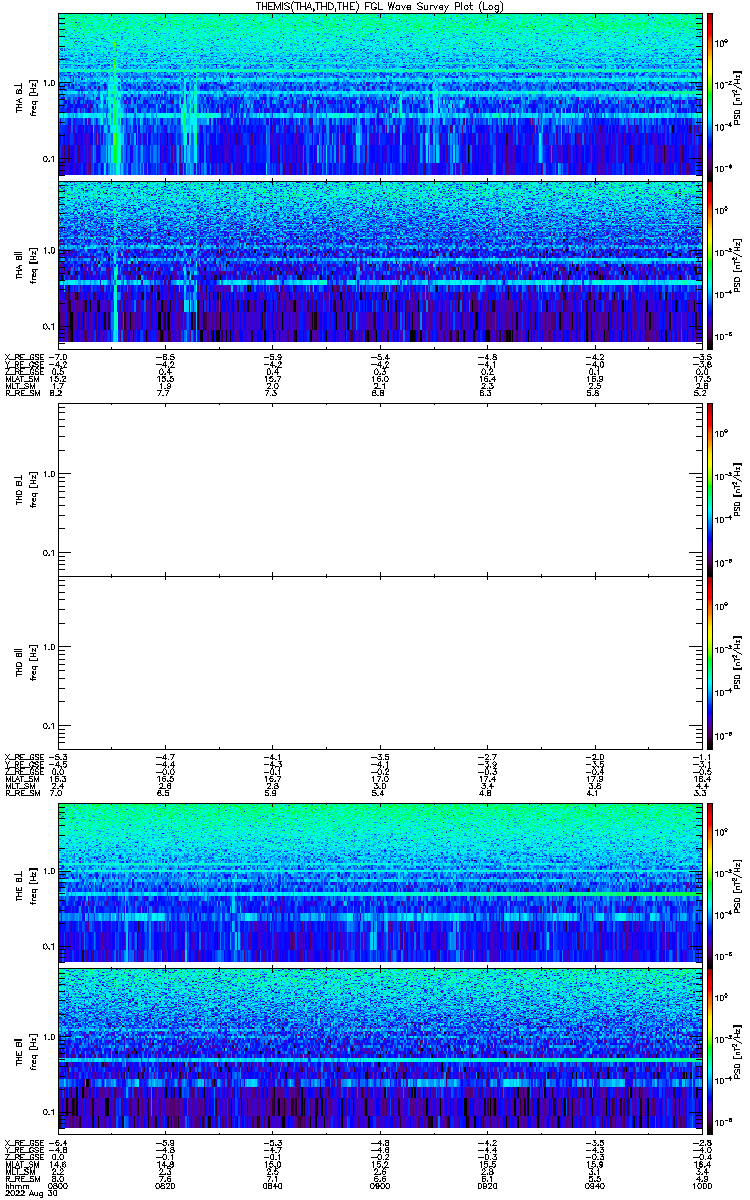The image size is (750, 1200).
Task: Click the plot title "THEMIS(THA,THD,THE) FGL Wave Survey Plot (Log)"
Action: click(x=379, y=6)
